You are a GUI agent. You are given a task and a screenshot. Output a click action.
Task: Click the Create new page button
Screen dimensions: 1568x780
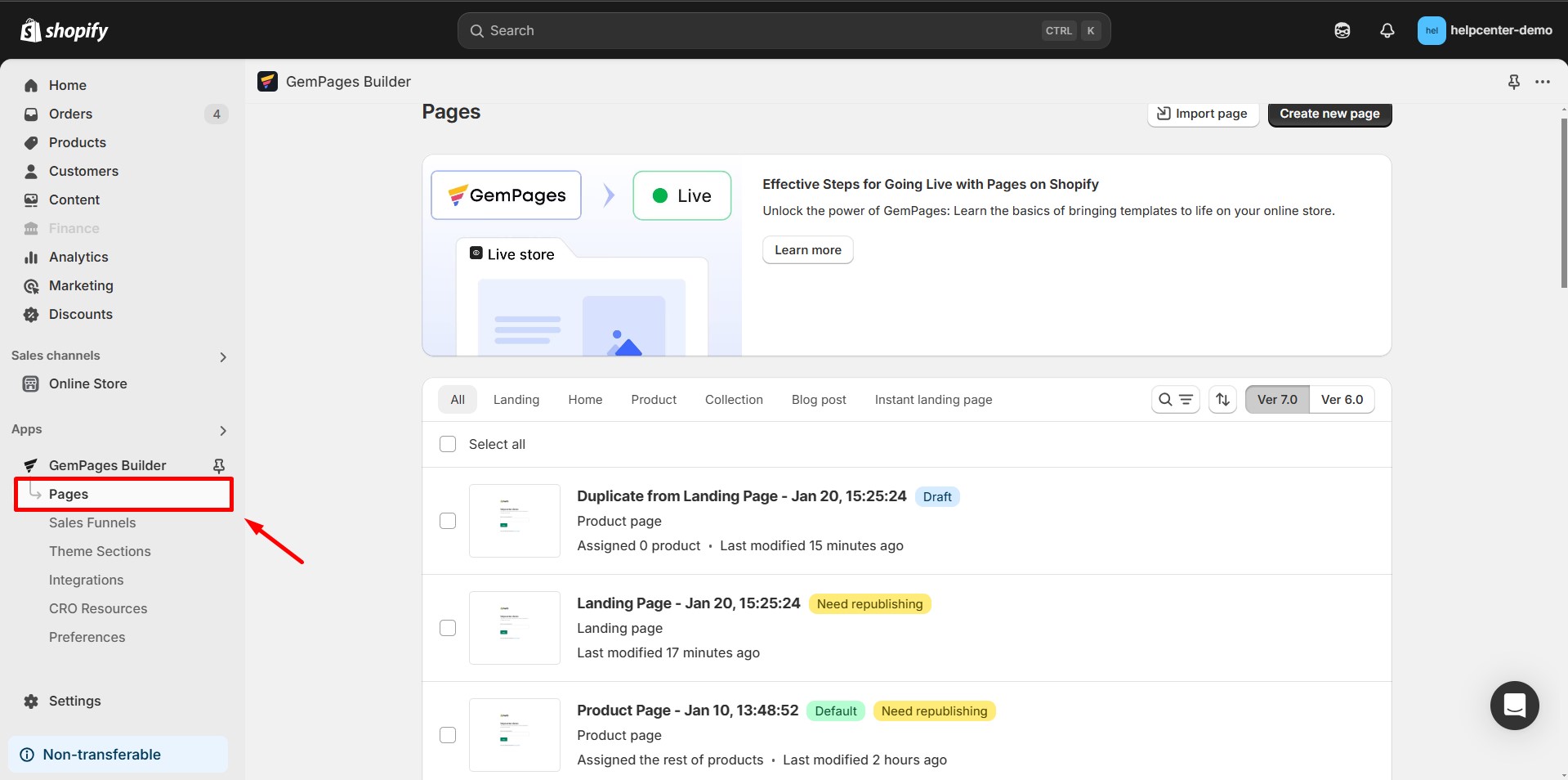pyautogui.click(x=1329, y=114)
